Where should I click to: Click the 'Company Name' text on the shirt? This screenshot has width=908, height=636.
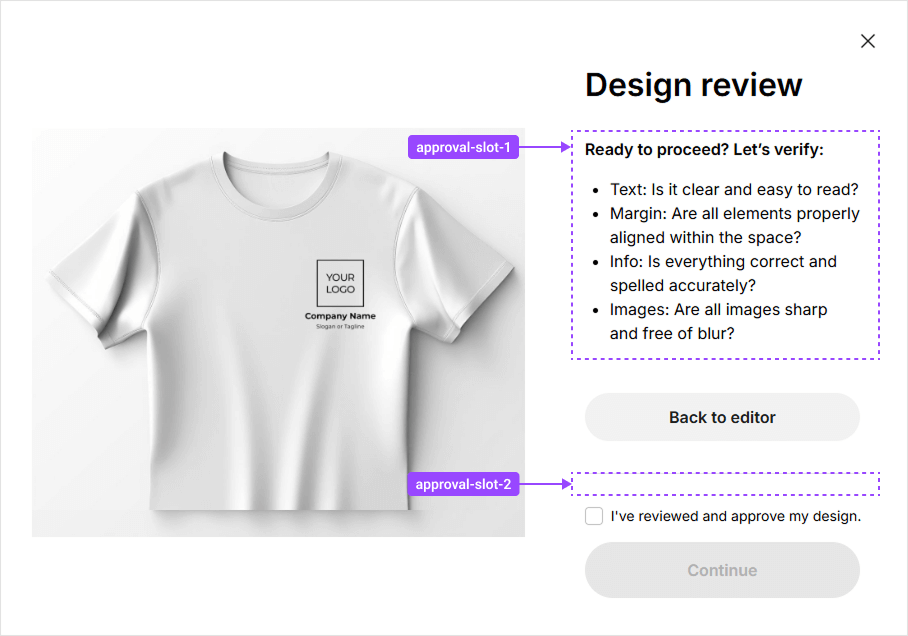tap(340, 315)
